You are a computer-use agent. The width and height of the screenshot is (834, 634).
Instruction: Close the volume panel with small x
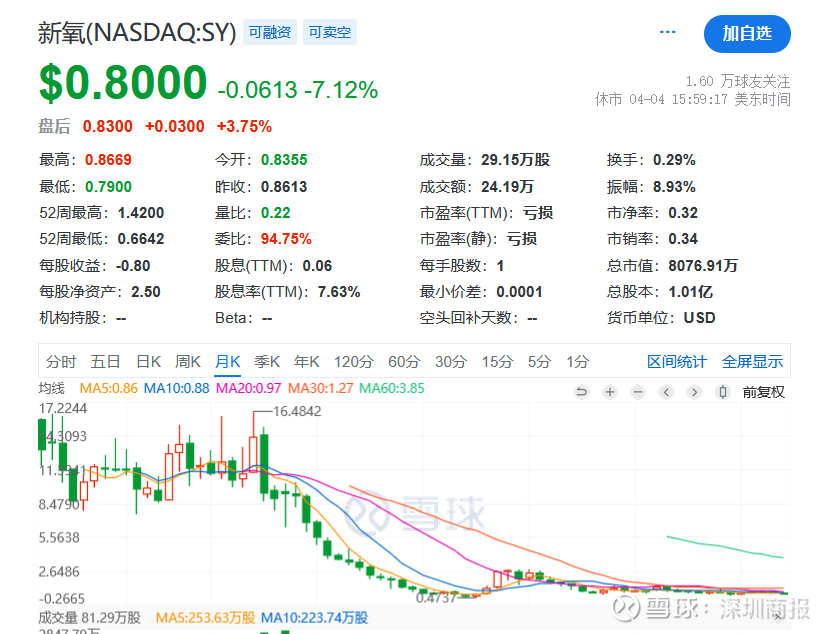coord(778,616)
